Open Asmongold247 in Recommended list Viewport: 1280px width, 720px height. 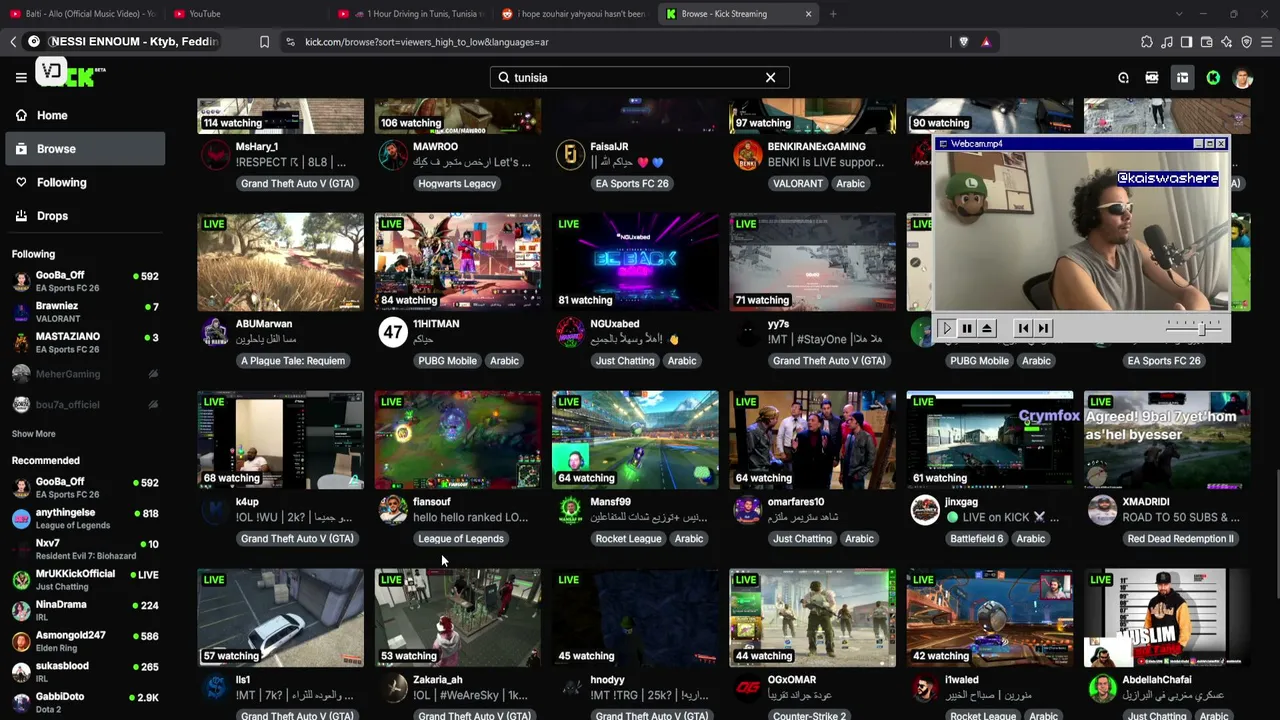pos(85,641)
